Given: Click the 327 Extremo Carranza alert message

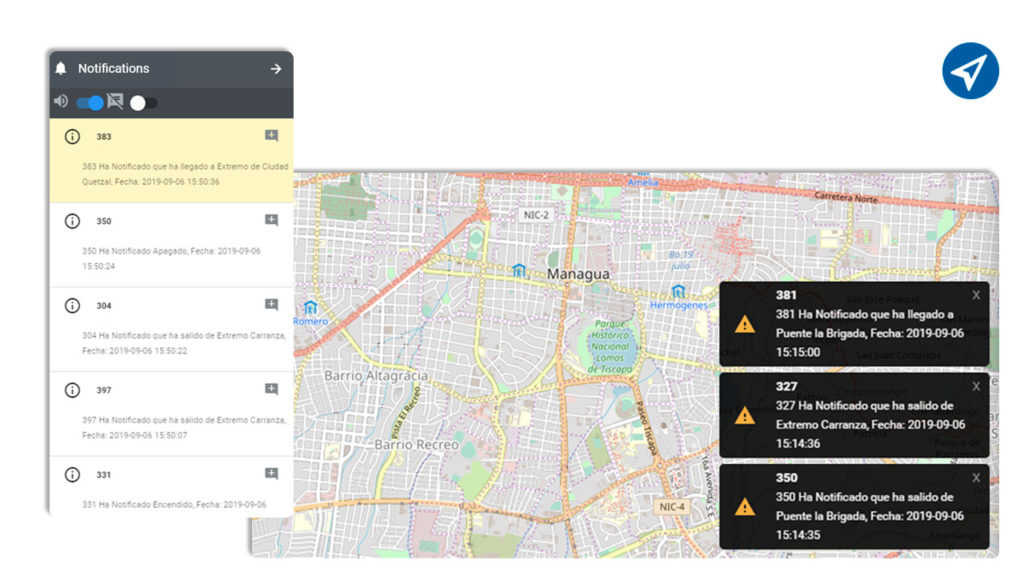Looking at the screenshot, I should pos(870,424).
